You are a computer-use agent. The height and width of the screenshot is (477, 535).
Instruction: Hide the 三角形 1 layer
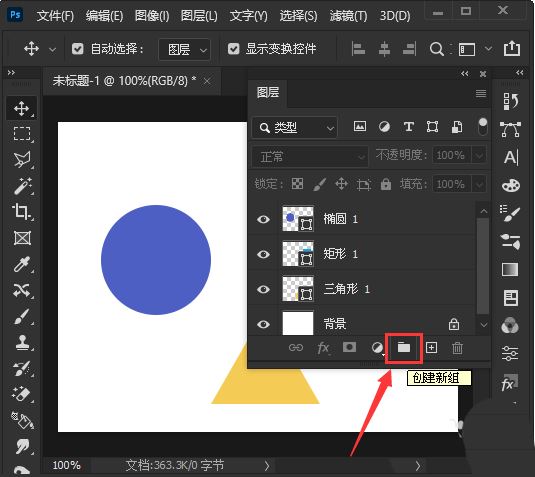tap(263, 289)
